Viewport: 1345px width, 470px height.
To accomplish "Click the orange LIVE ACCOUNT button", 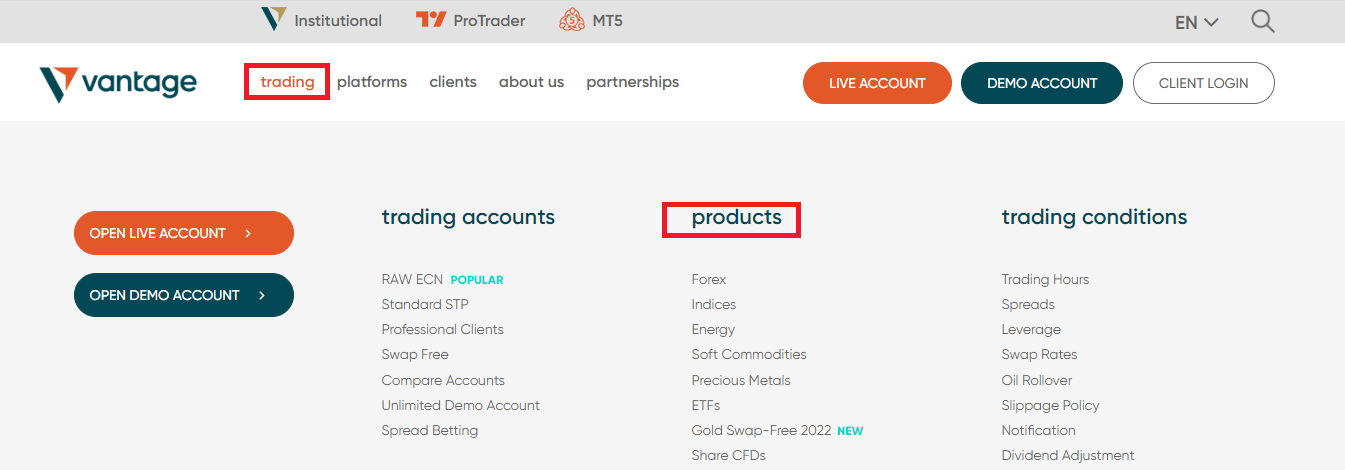I will click(x=877, y=83).
